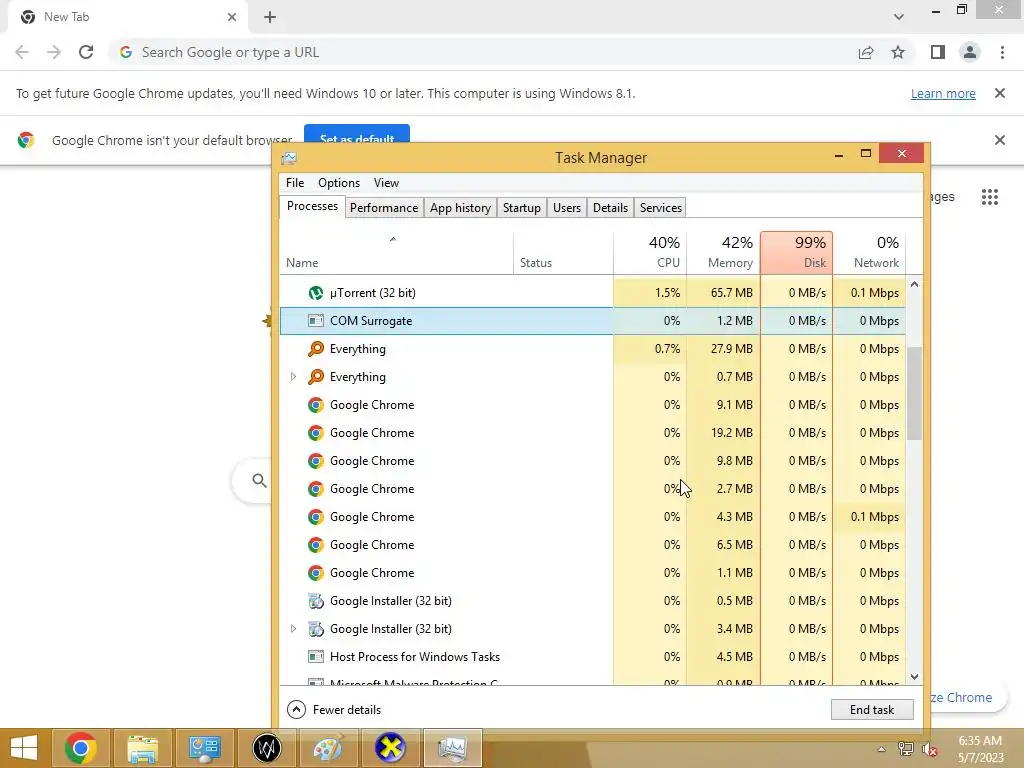The width and height of the screenshot is (1024, 768).
Task: Click the µTorrent process icon
Action: pyautogui.click(x=316, y=293)
